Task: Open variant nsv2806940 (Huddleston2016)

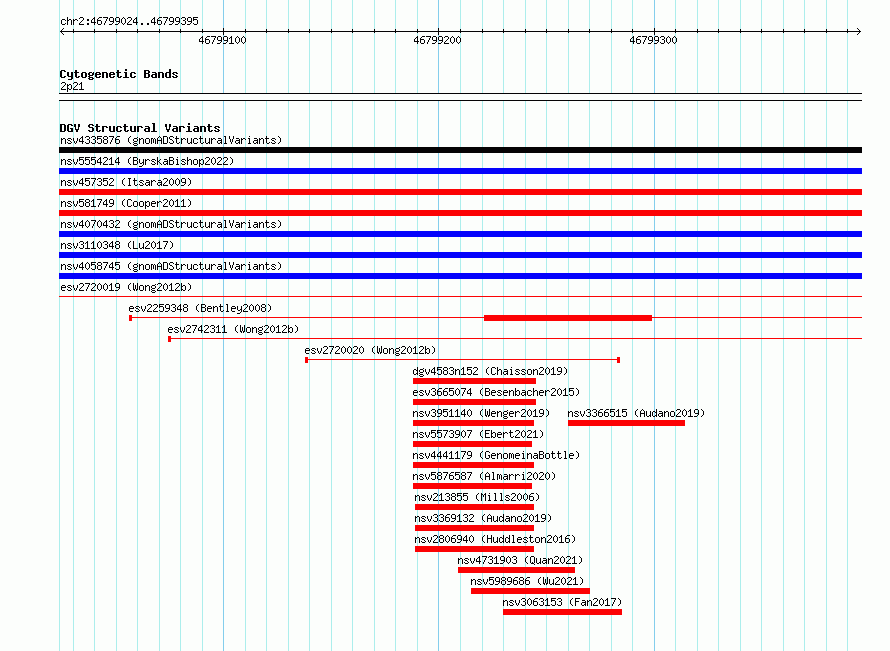Action: point(495,539)
